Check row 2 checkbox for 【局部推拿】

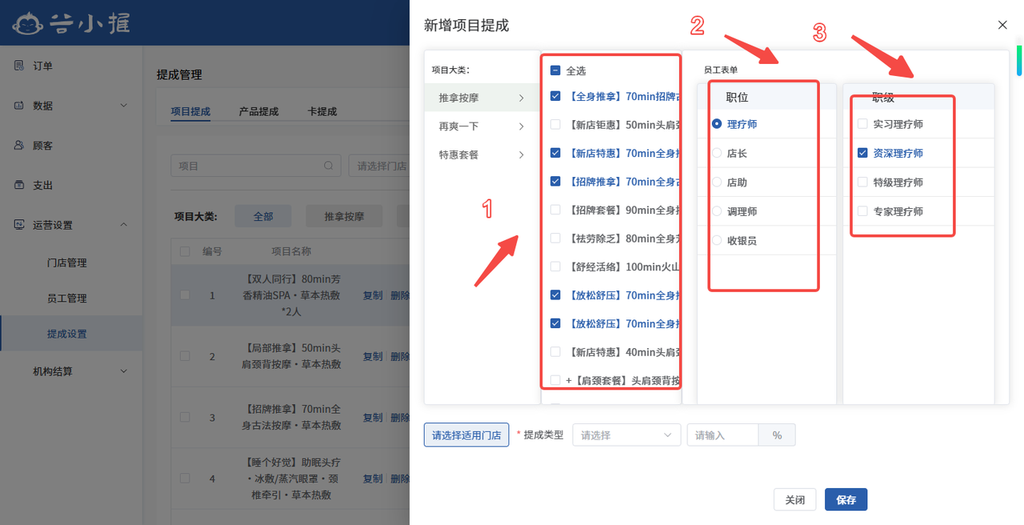(185, 356)
